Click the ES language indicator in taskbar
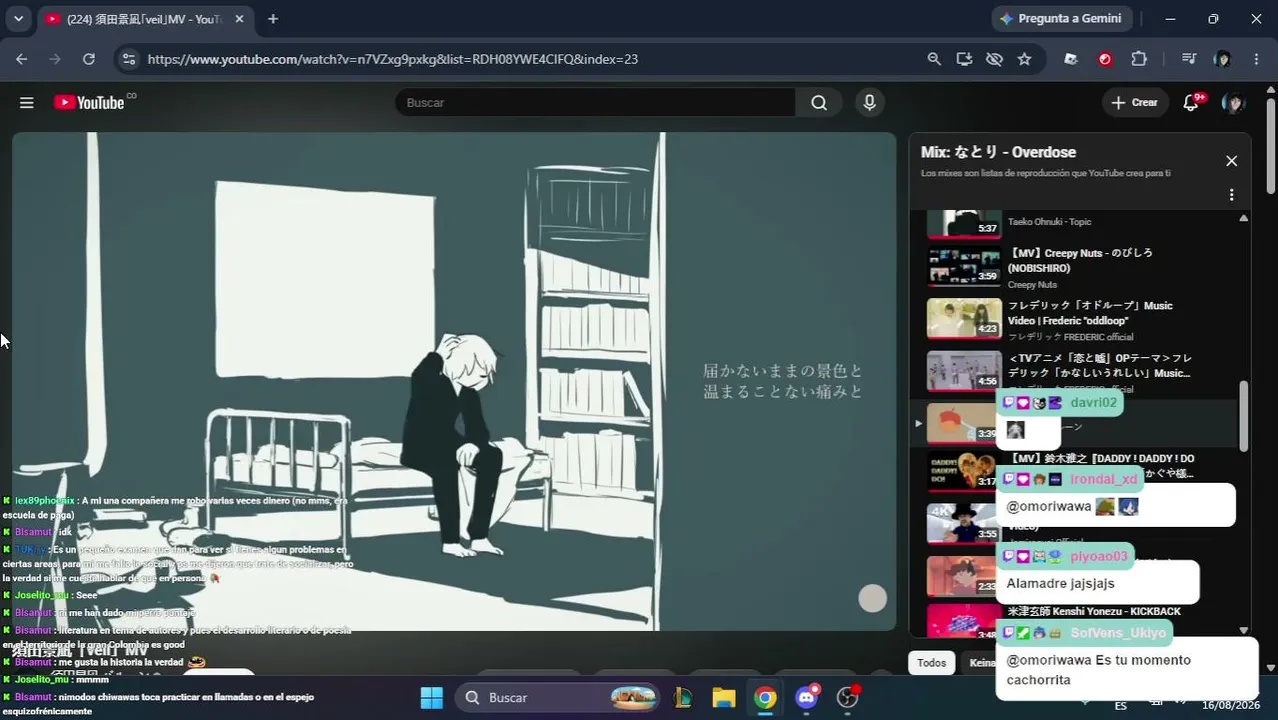Image resolution: width=1278 pixels, height=720 pixels. coord(1121,705)
